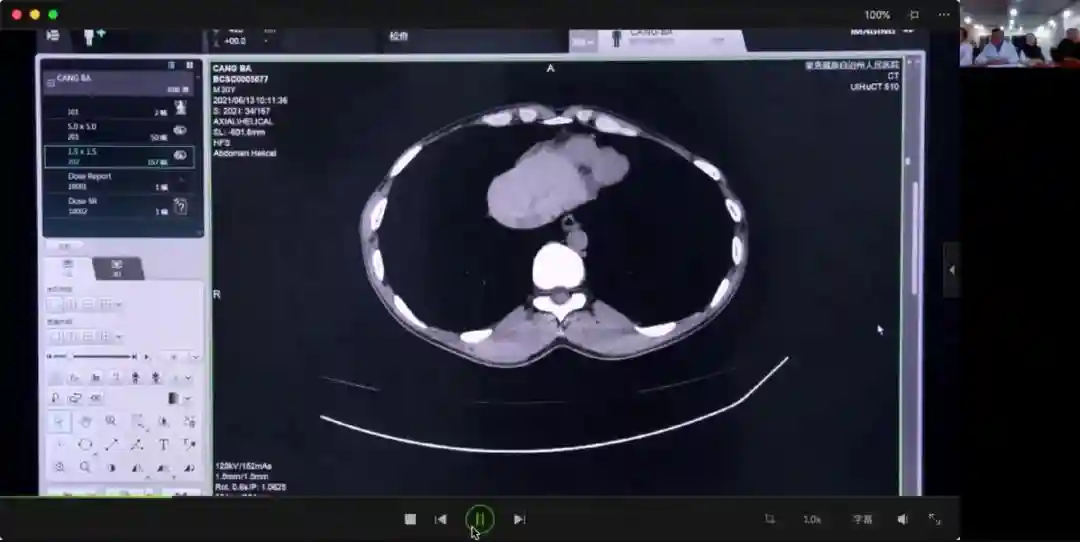Skip to the previous video segment
1080x542 pixels.
click(440, 519)
